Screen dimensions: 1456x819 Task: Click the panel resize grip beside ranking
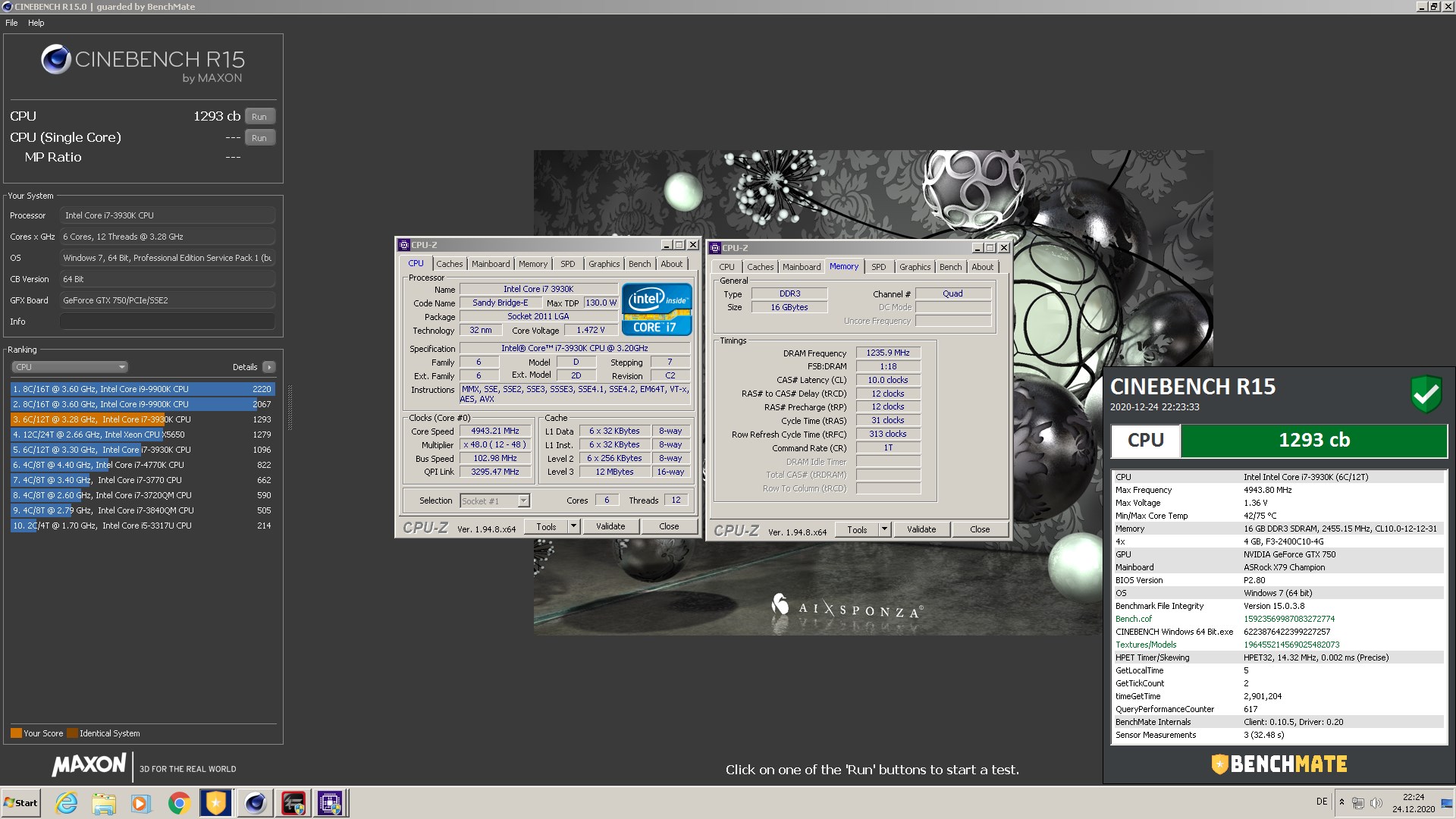(x=289, y=408)
